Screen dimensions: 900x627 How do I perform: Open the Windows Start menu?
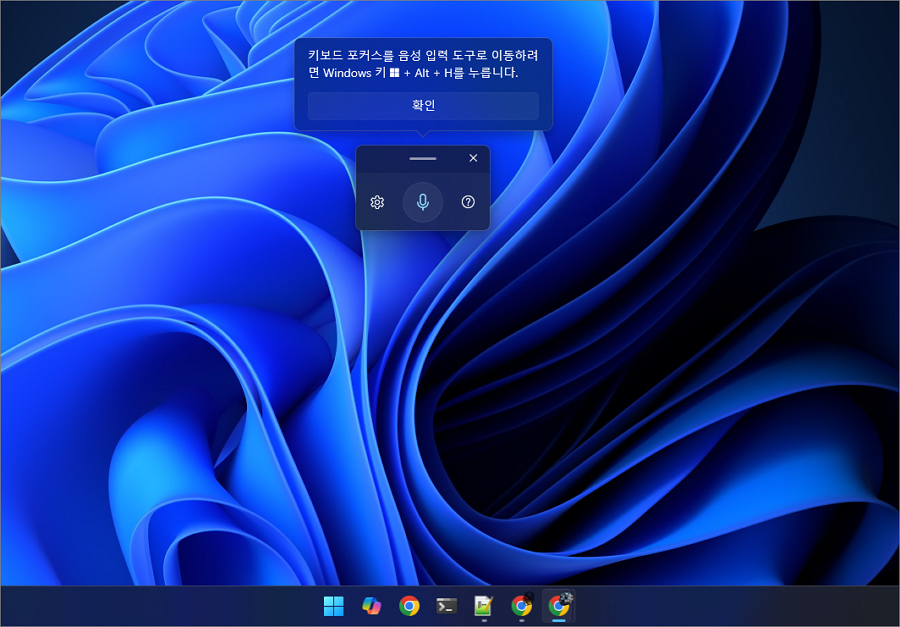(x=333, y=606)
